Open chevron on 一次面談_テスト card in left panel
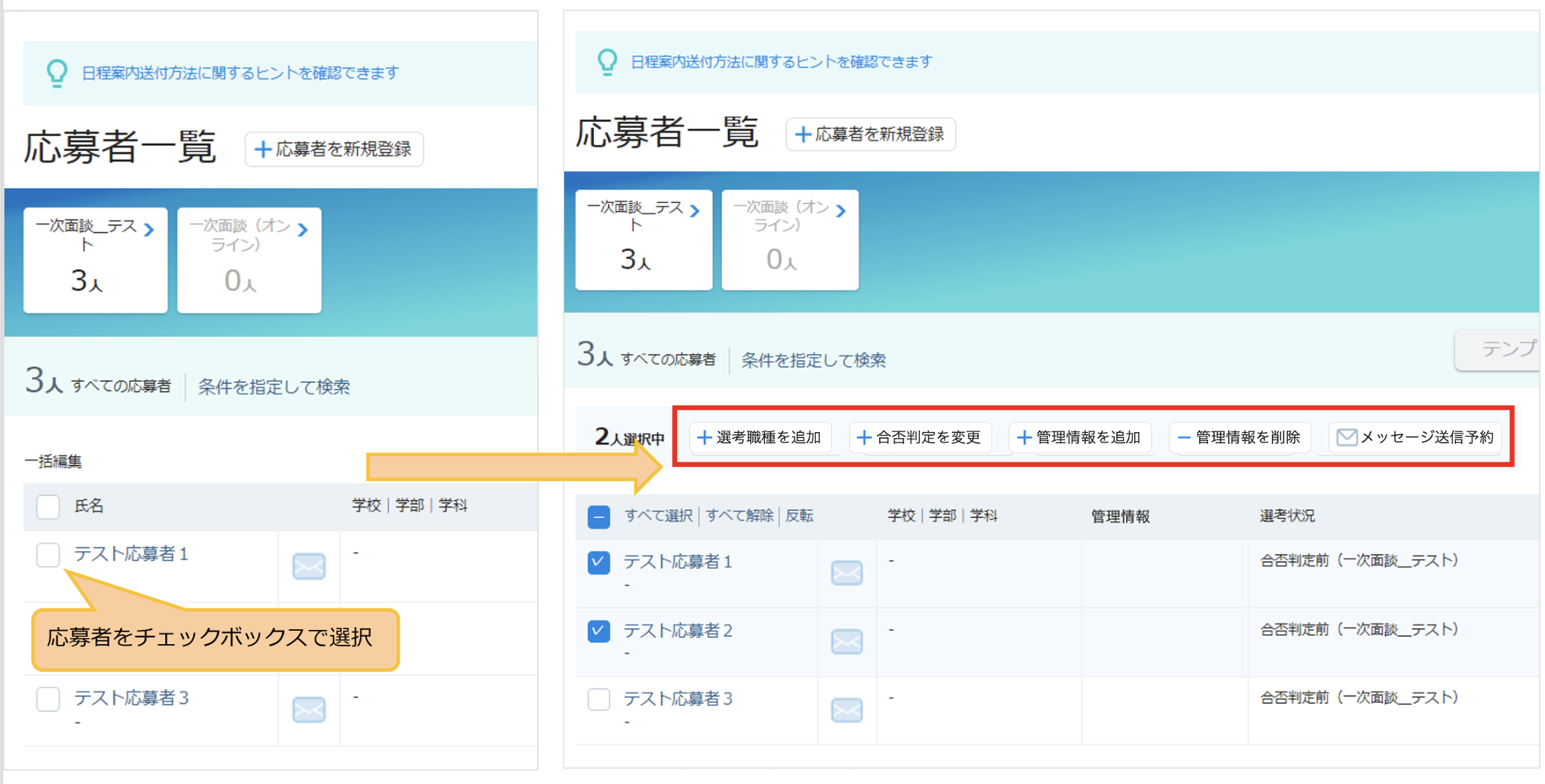 coord(150,230)
